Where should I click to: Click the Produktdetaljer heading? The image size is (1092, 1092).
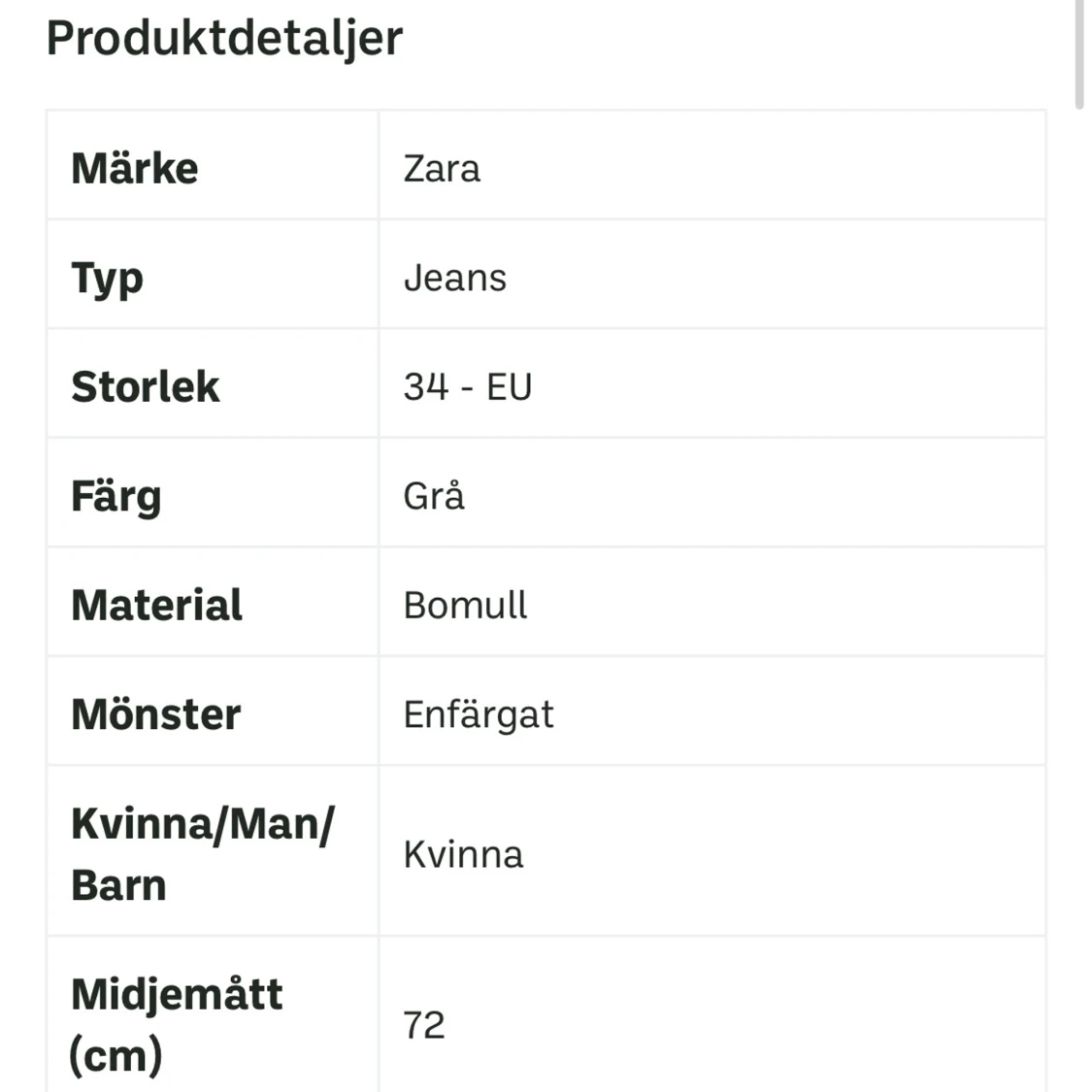click(224, 38)
